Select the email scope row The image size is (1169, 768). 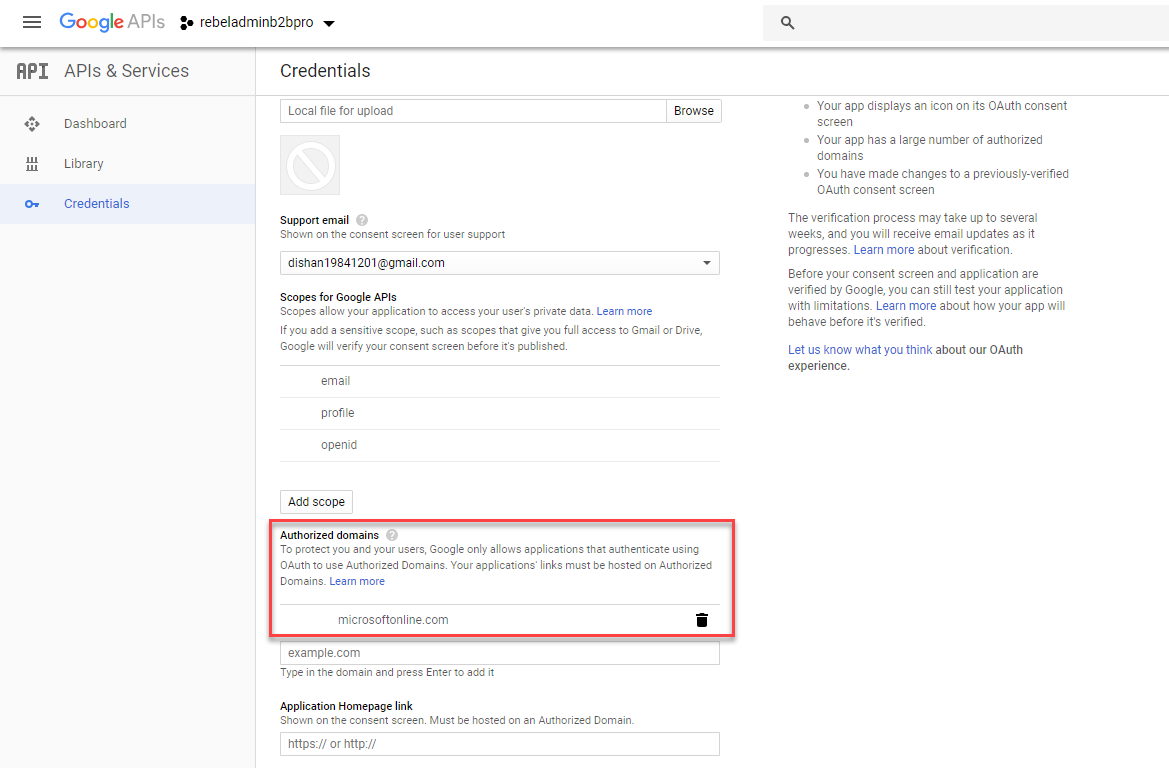click(500, 381)
